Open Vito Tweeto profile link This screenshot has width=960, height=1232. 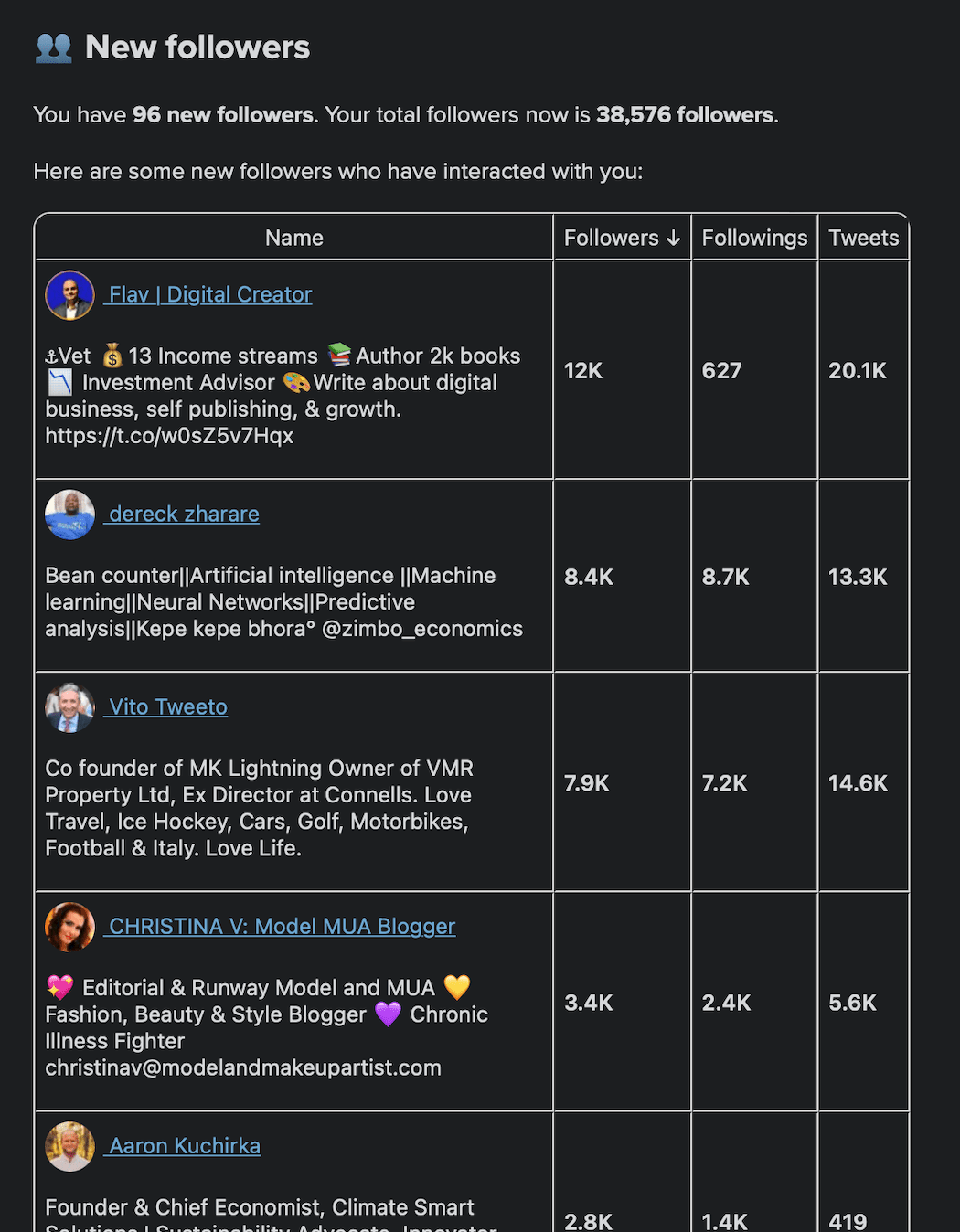coord(167,706)
